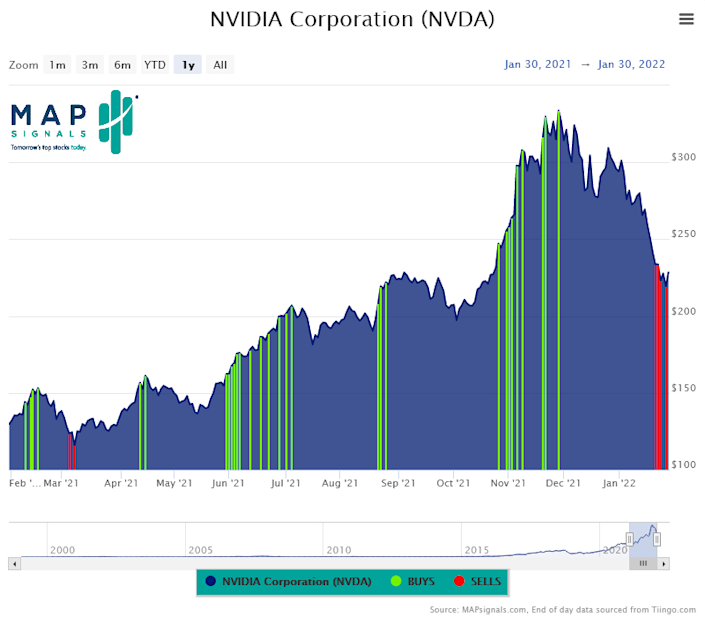Image resolution: width=705 pixels, height=617 pixels.
Task: Click the navigator left range handle
Action: tap(629, 539)
